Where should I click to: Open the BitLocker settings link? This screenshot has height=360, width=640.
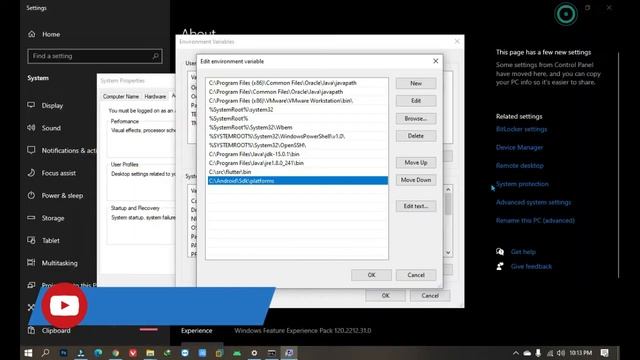(x=521, y=129)
